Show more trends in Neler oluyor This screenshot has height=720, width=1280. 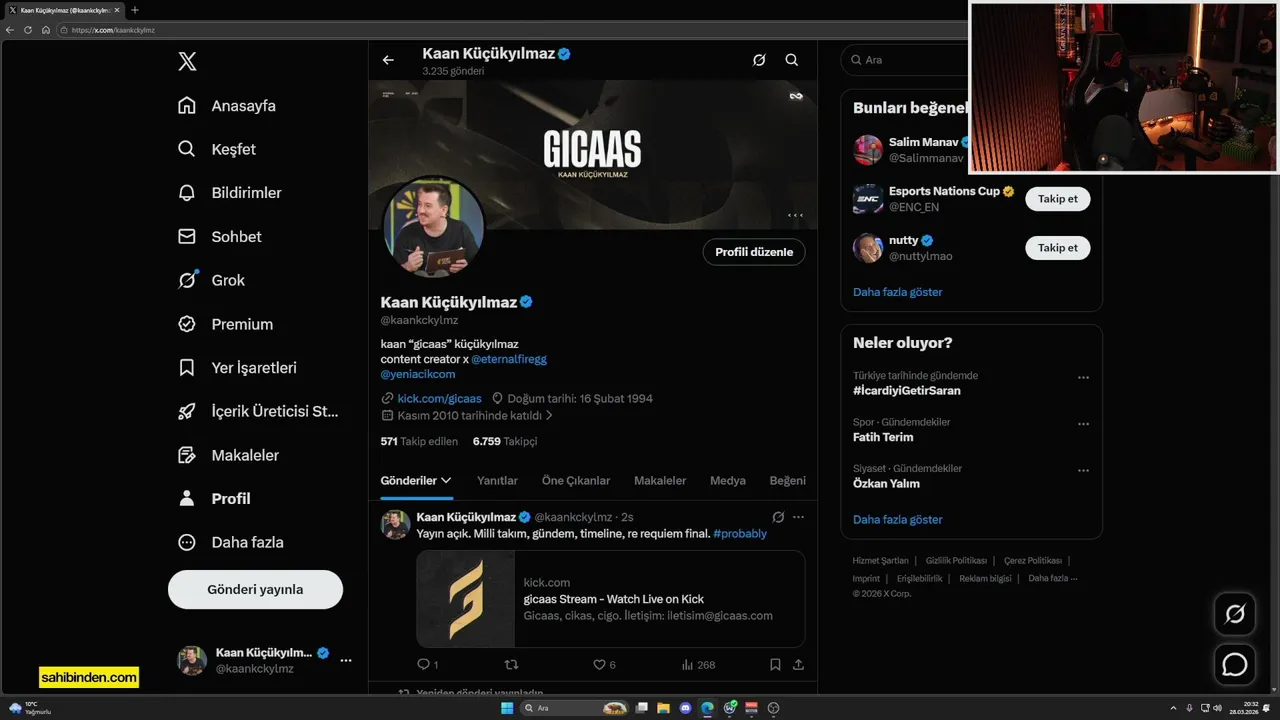point(898,520)
